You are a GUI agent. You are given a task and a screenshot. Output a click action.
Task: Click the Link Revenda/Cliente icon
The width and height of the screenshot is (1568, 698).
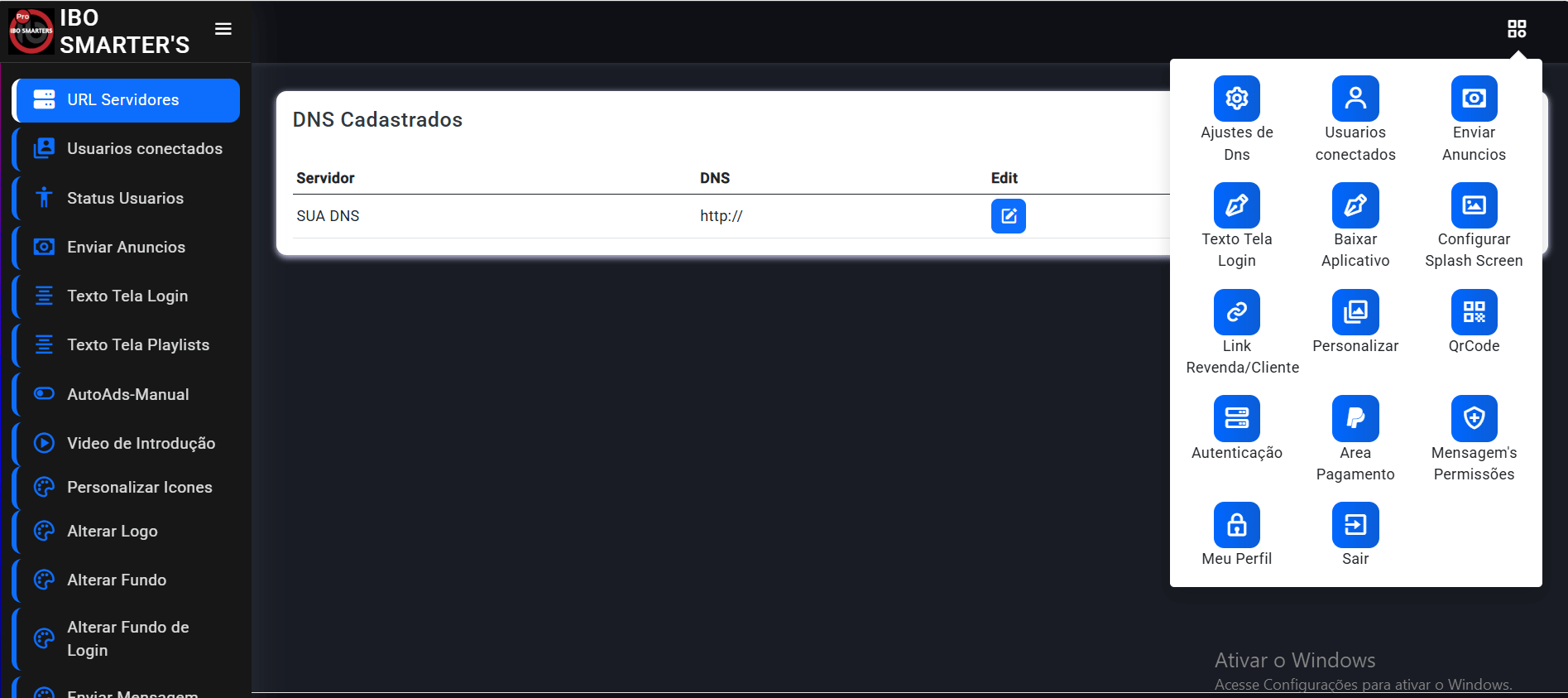click(x=1236, y=312)
